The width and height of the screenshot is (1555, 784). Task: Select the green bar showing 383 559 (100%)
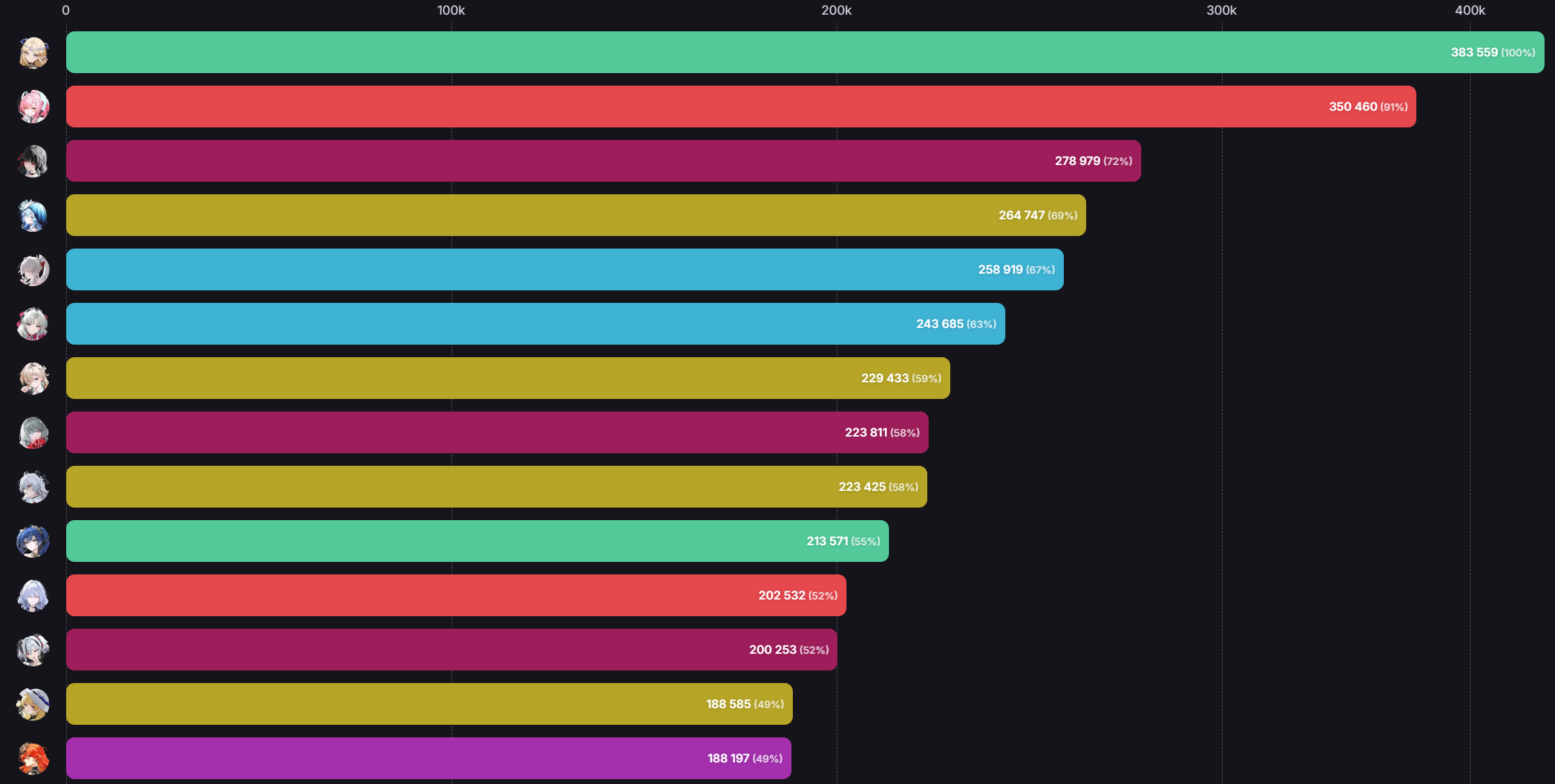(805, 52)
